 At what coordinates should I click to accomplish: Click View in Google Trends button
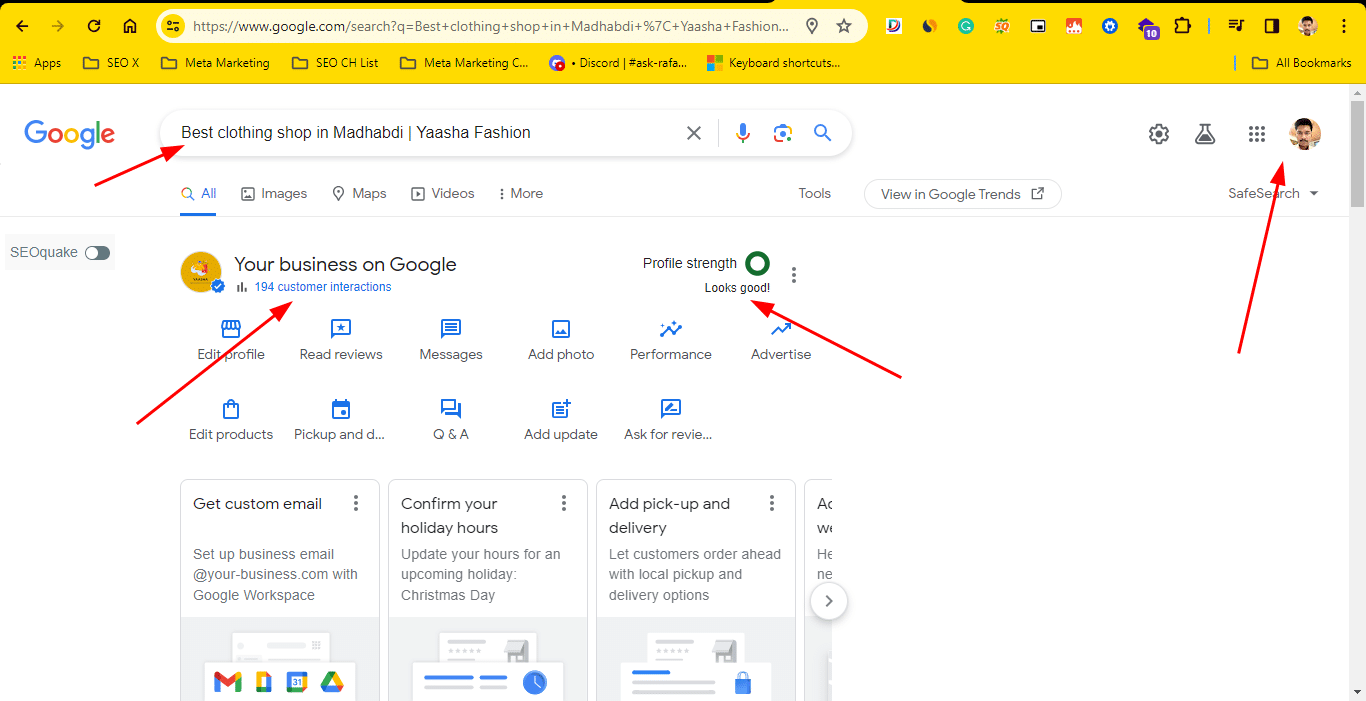click(x=963, y=194)
